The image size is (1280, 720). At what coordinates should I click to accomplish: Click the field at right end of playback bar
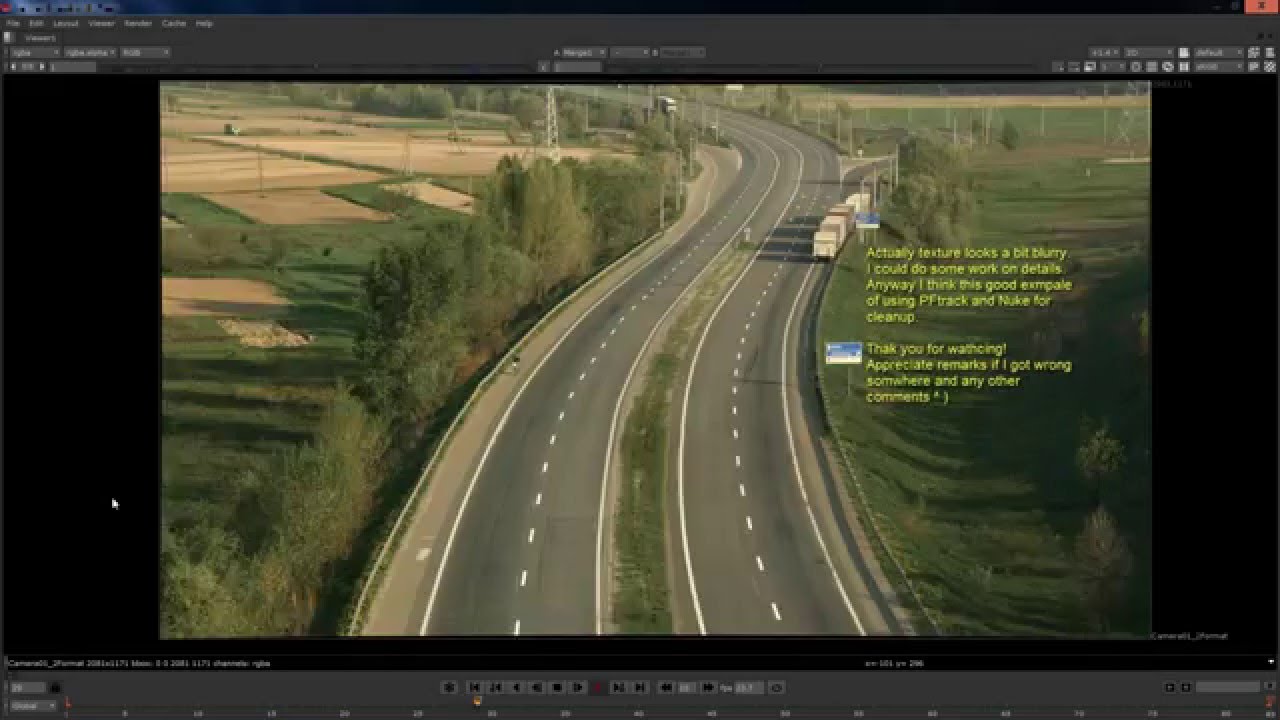[x=1227, y=687]
